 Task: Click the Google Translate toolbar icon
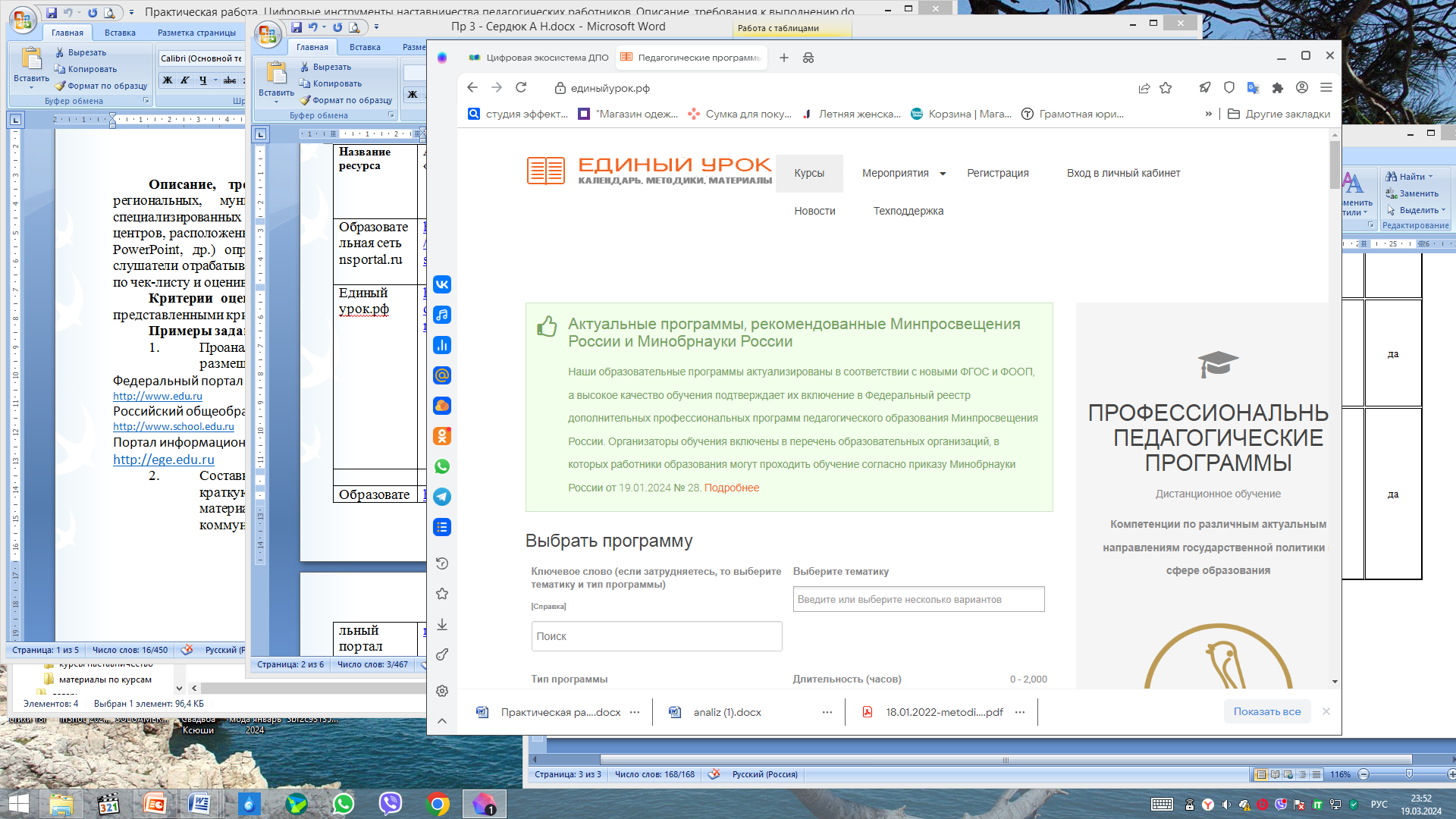tap(1253, 88)
